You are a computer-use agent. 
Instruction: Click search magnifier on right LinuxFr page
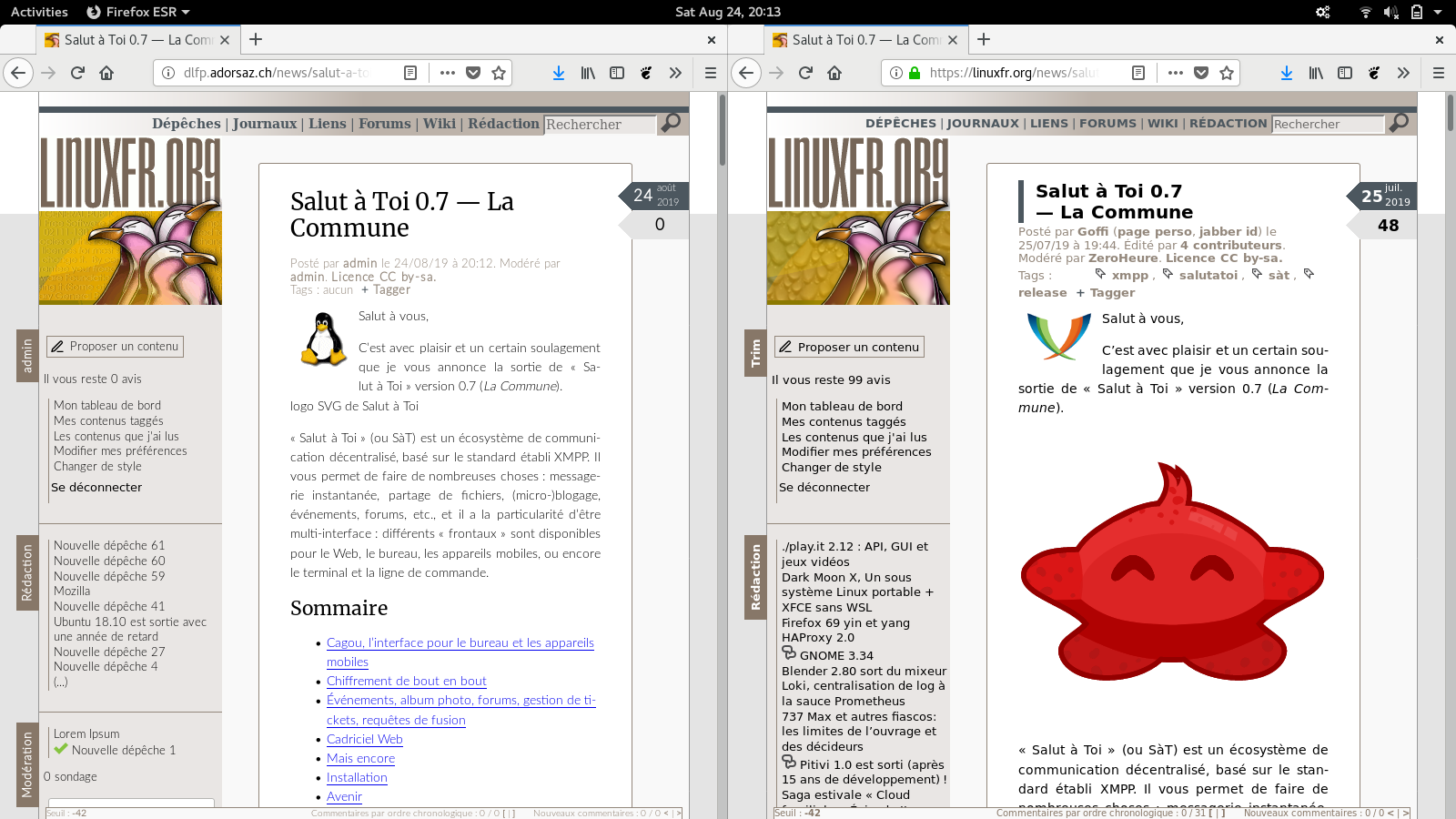pyautogui.click(x=1399, y=123)
